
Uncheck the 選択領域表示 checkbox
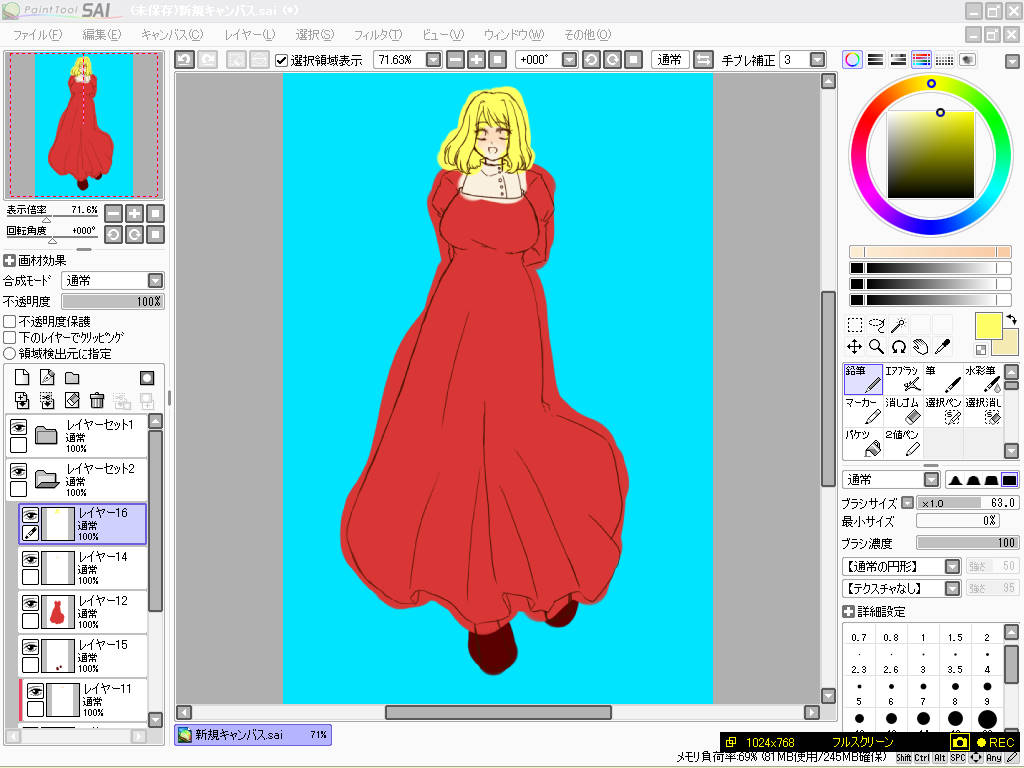click(x=282, y=60)
